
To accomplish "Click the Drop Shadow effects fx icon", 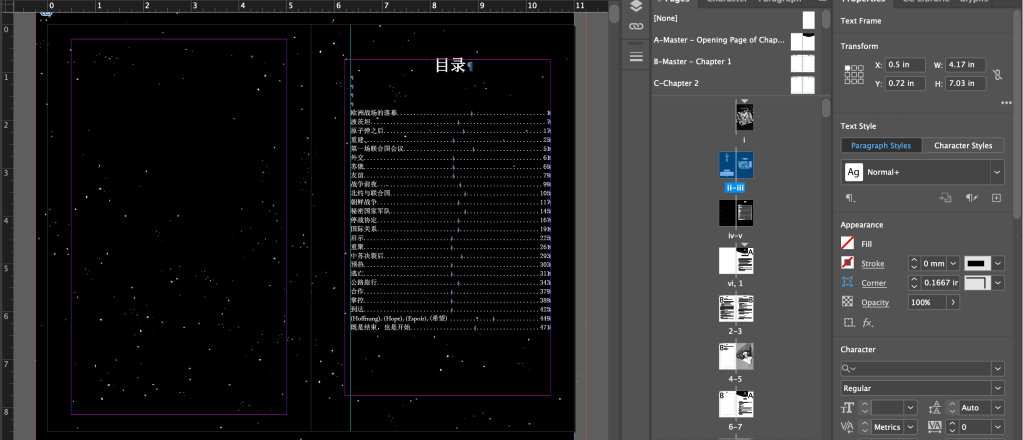I will pos(868,323).
